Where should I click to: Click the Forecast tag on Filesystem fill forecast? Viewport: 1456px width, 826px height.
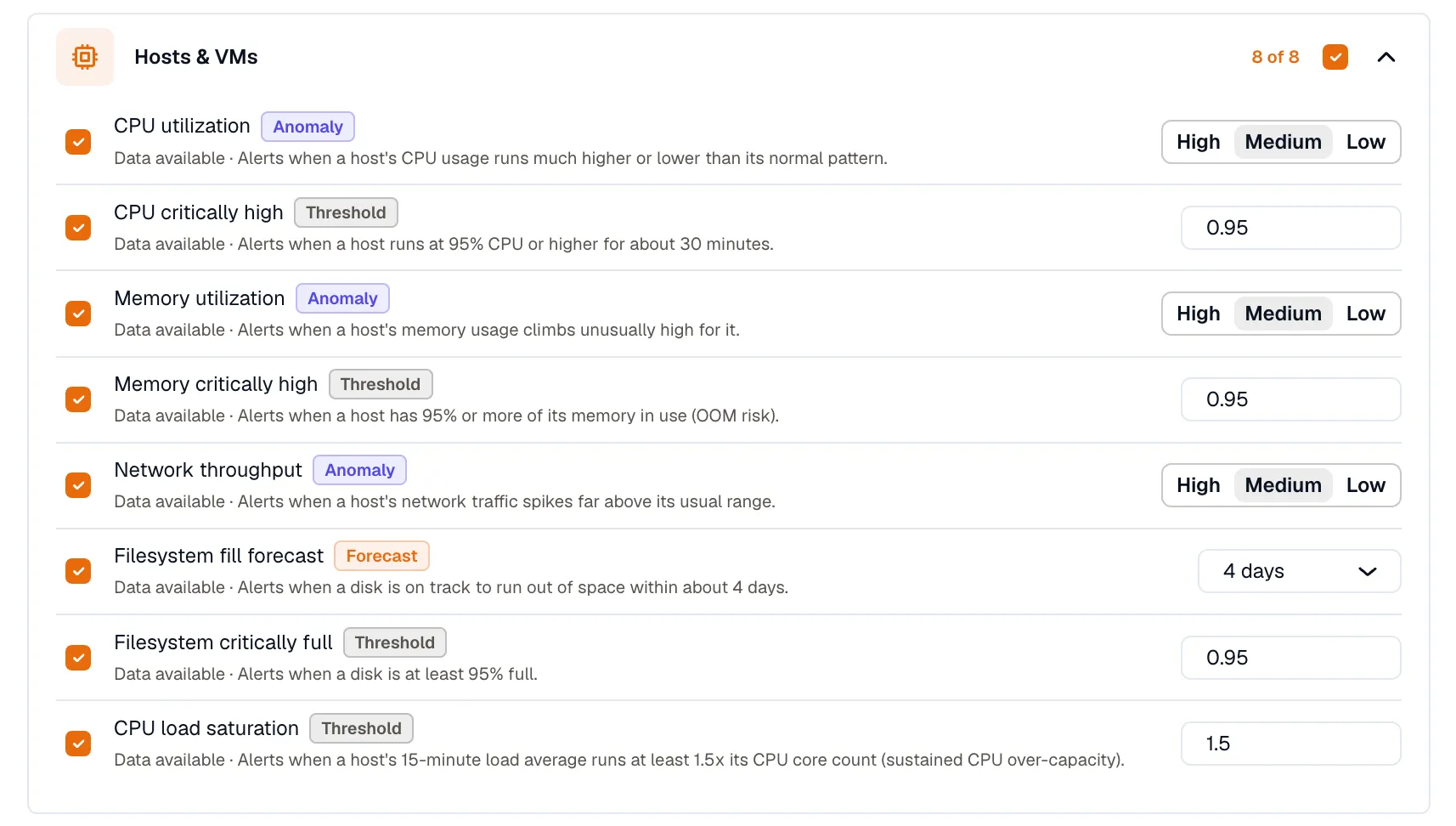381,556
